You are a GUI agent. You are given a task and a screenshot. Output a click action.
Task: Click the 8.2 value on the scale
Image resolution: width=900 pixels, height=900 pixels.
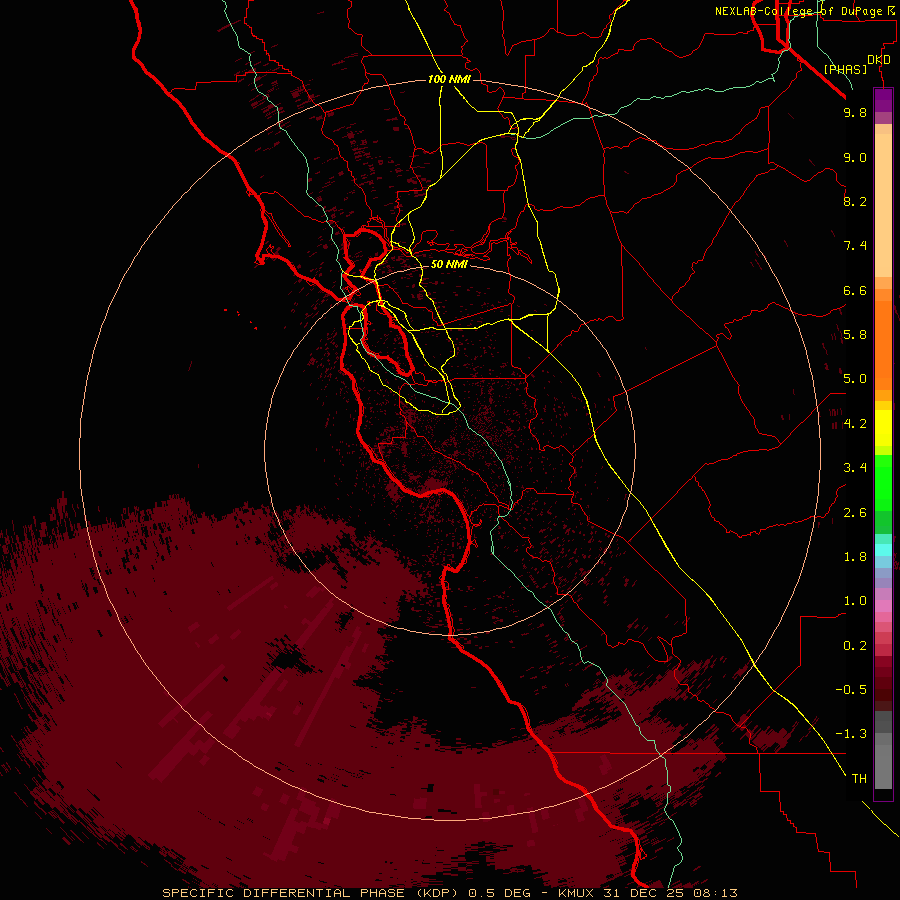pyautogui.click(x=855, y=201)
